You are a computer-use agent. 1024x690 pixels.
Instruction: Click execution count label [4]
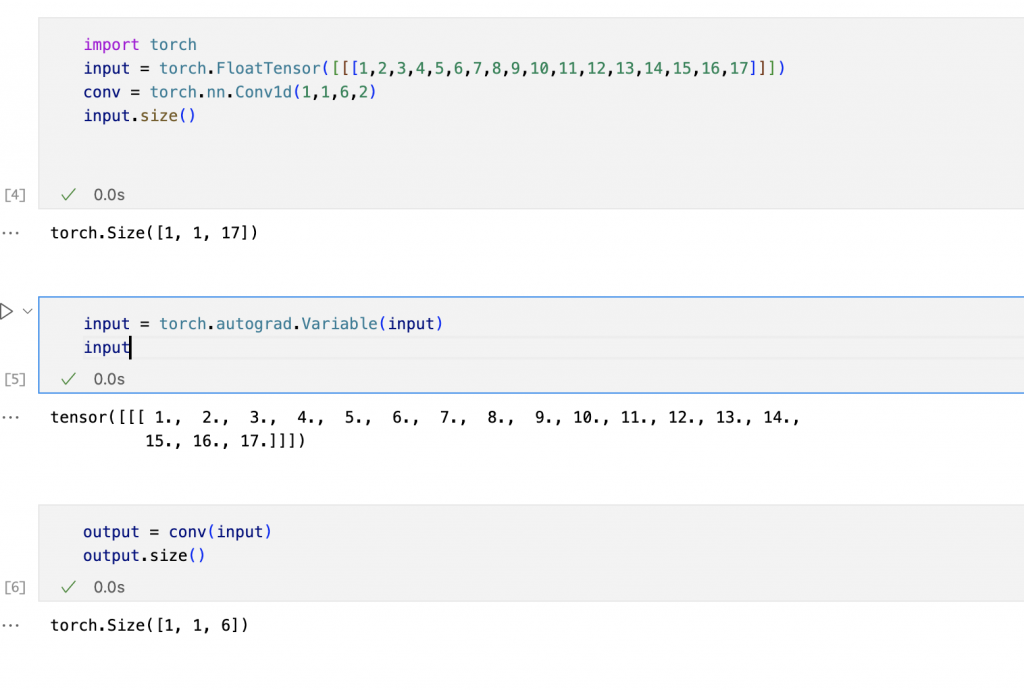[x=16, y=195]
